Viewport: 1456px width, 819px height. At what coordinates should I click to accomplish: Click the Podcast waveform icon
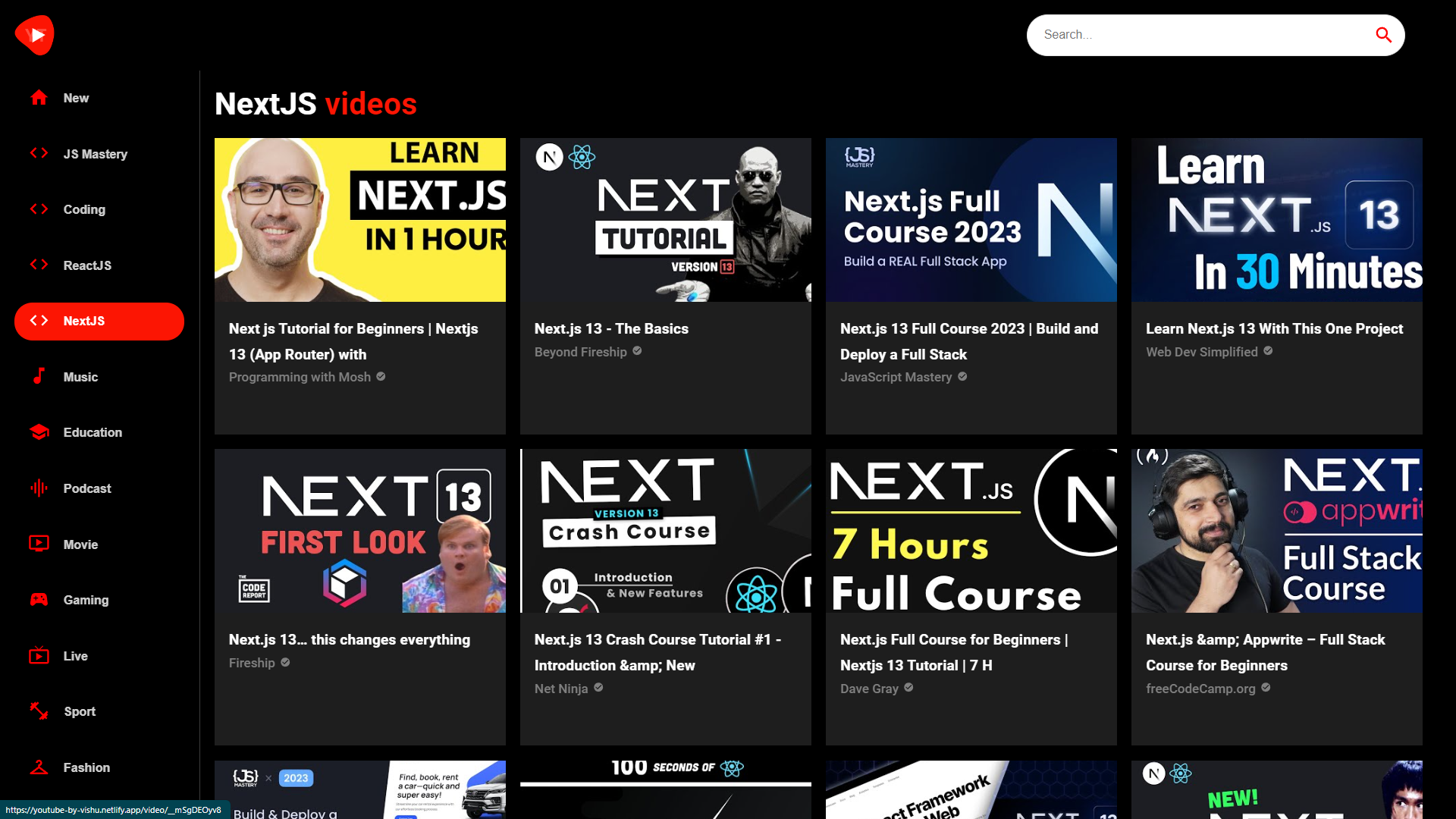39,488
